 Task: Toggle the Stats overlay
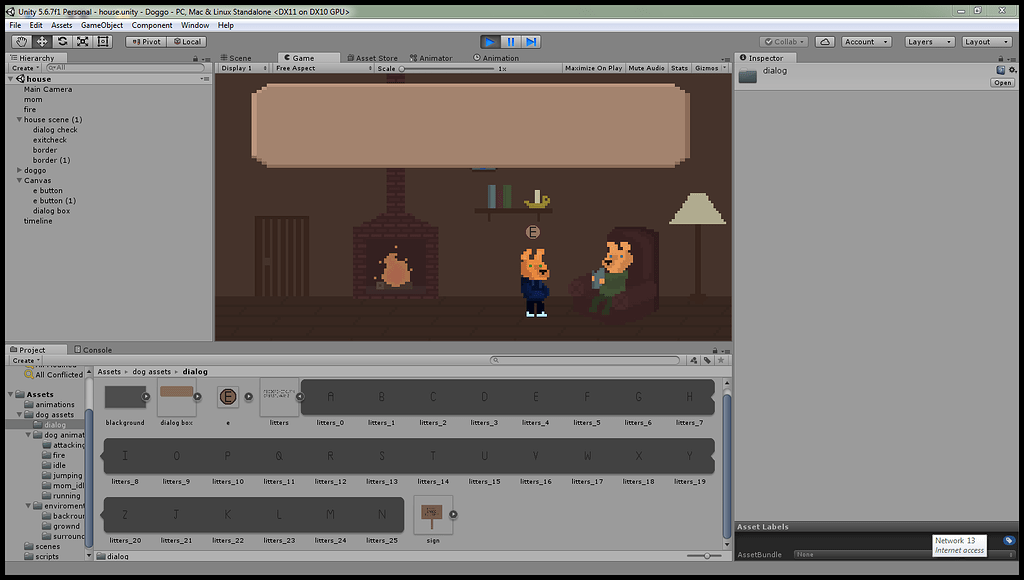click(x=679, y=68)
